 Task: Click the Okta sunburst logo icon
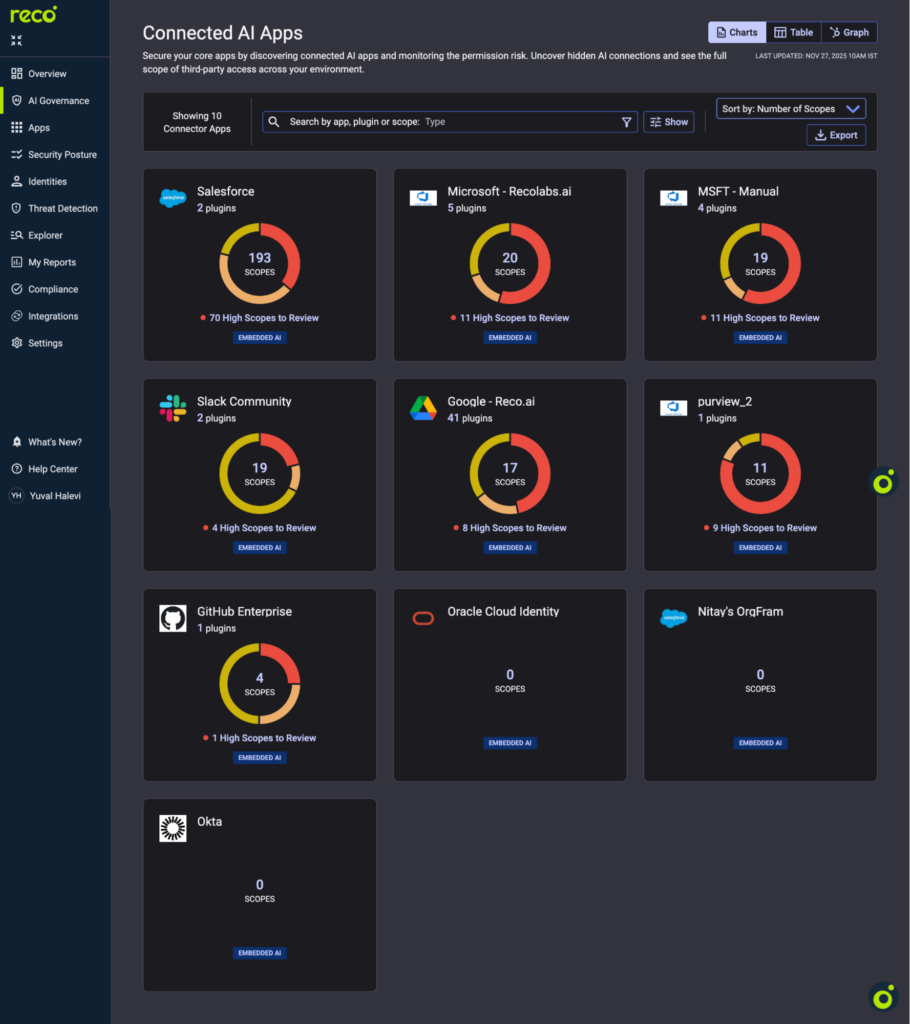pyautogui.click(x=172, y=828)
